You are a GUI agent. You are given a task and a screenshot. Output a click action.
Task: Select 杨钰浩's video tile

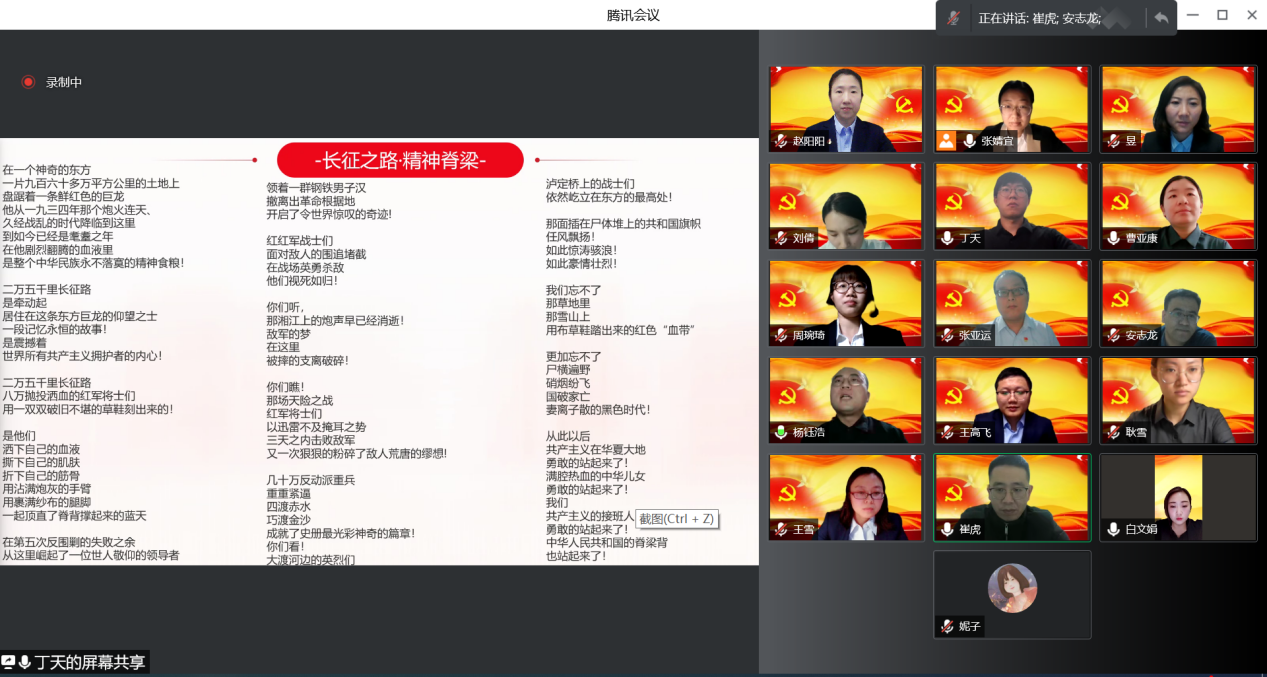point(846,400)
